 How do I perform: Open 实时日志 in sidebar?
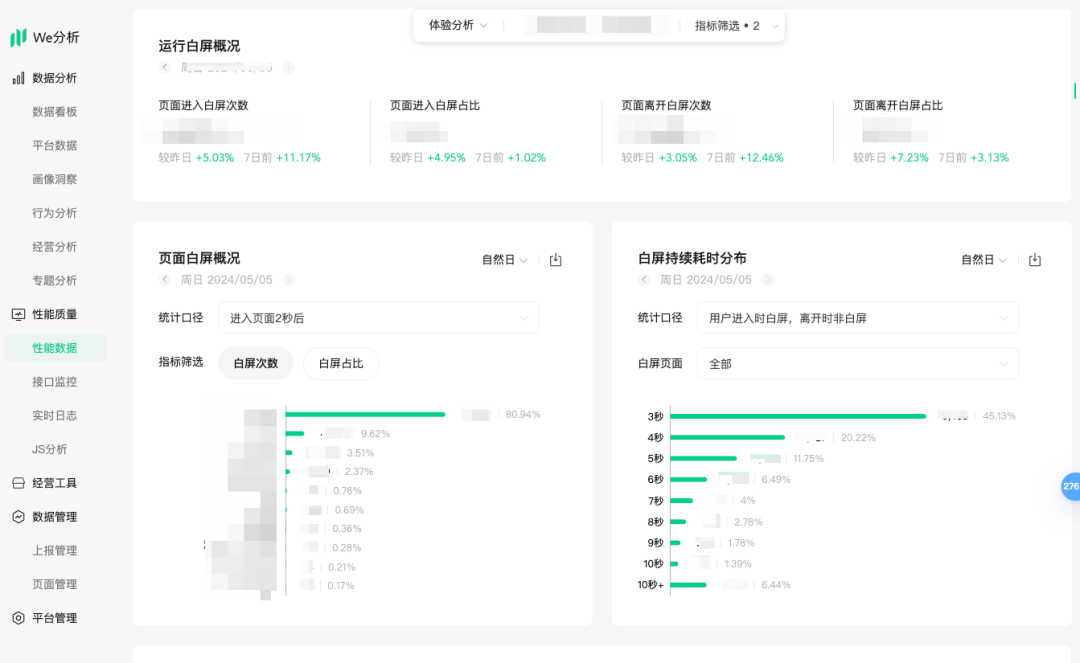[x=54, y=416]
